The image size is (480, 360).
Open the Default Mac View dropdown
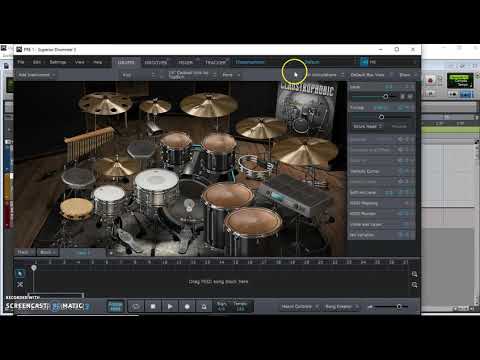point(371,75)
